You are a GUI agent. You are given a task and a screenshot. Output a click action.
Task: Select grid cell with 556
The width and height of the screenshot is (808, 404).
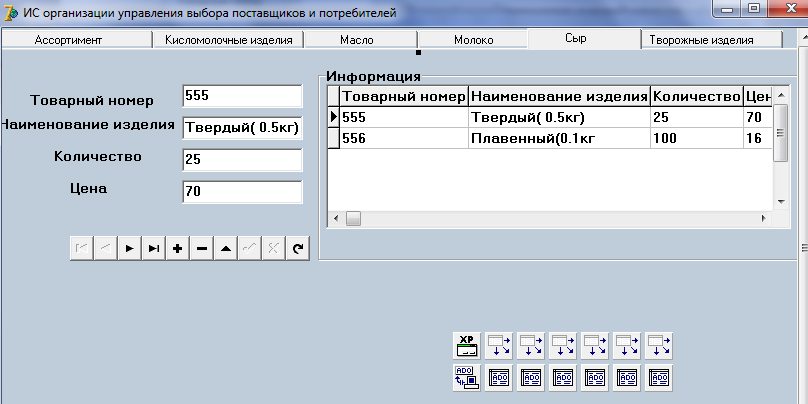pyautogui.click(x=403, y=138)
